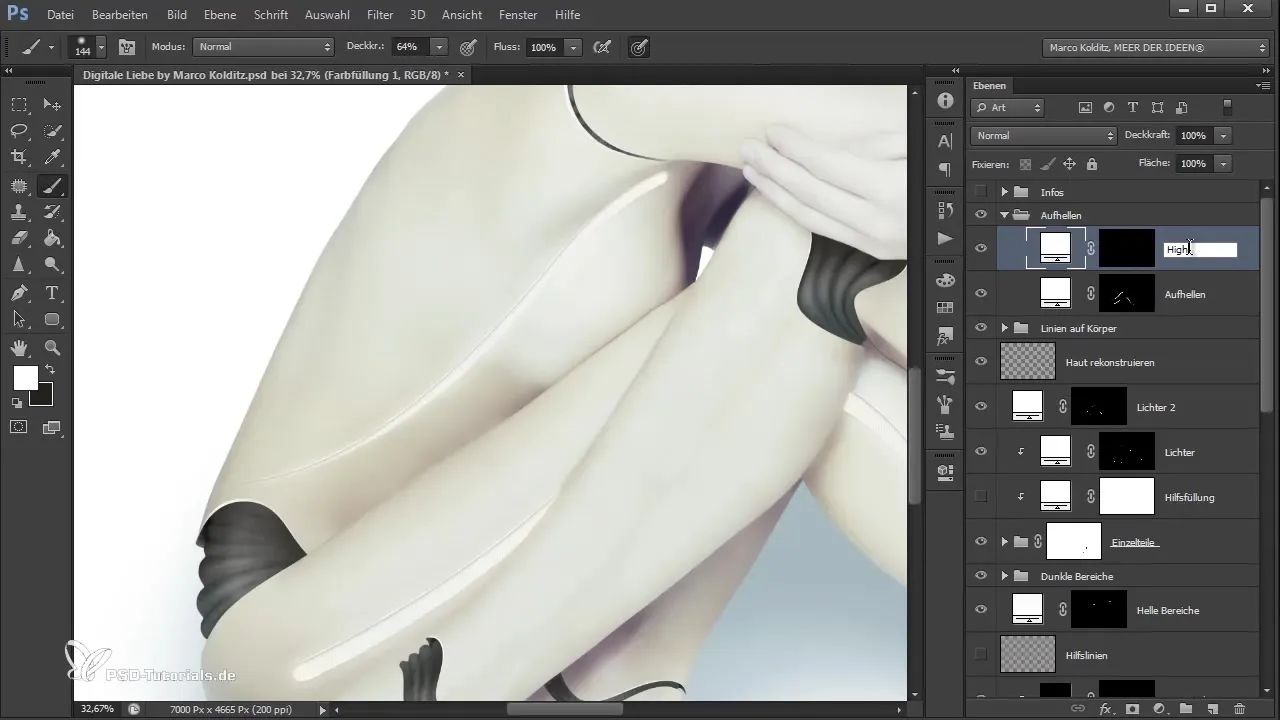1280x720 pixels.
Task: Close the Digitale Liebe document tab
Action: (459, 75)
